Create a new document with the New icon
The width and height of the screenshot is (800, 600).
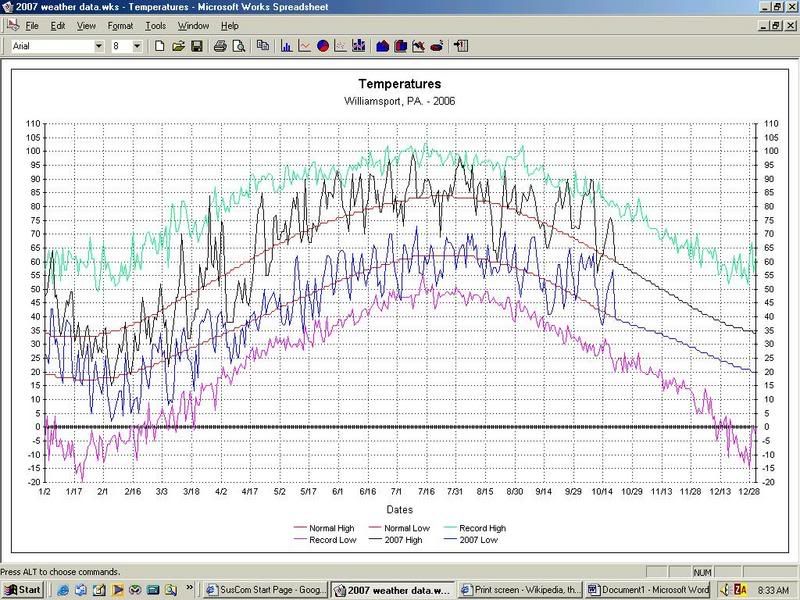160,46
